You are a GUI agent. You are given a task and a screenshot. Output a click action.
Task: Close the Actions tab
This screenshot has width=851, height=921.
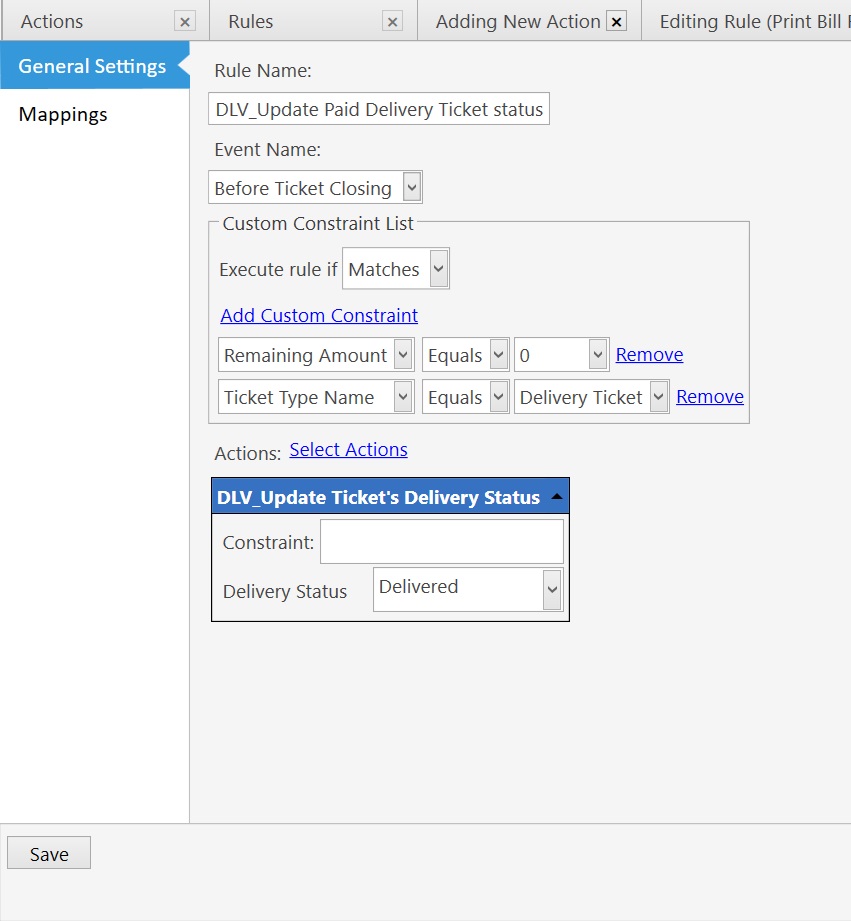[183, 20]
